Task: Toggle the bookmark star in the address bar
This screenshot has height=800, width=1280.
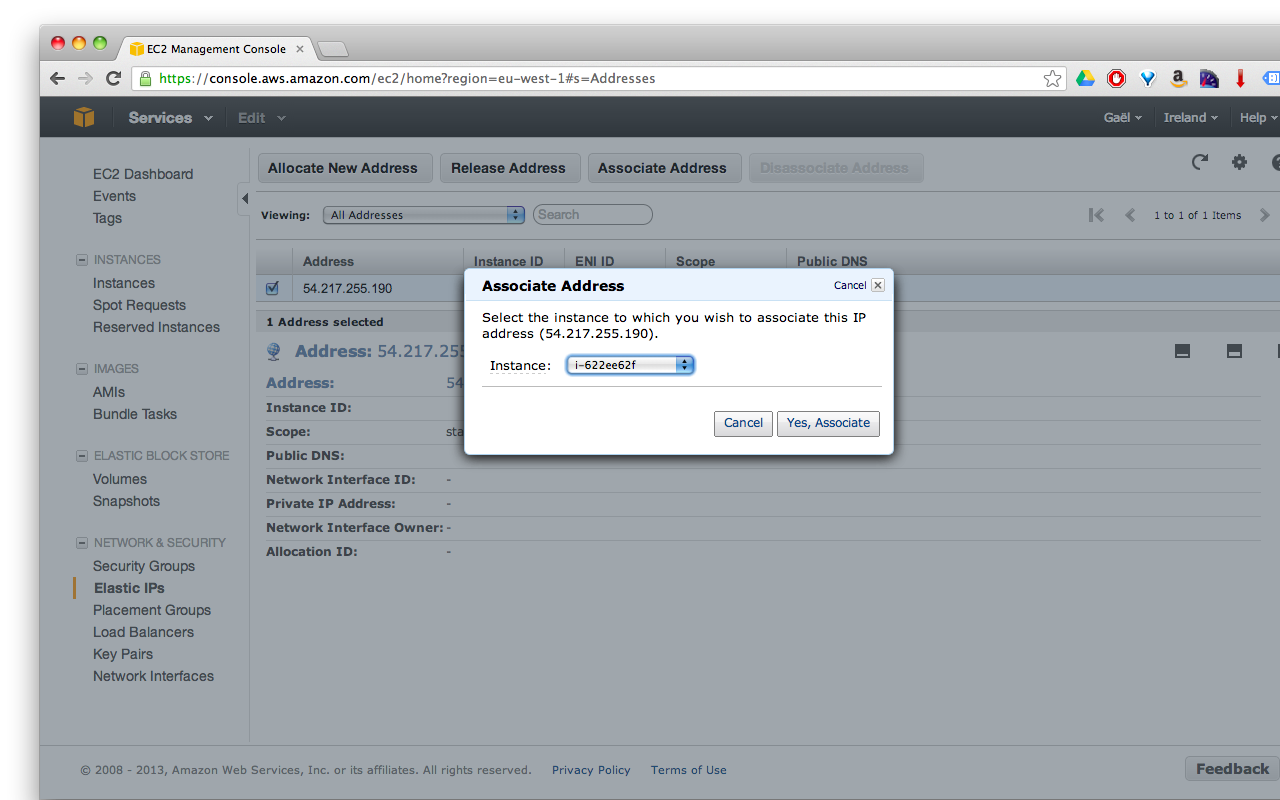Action: tap(1052, 77)
